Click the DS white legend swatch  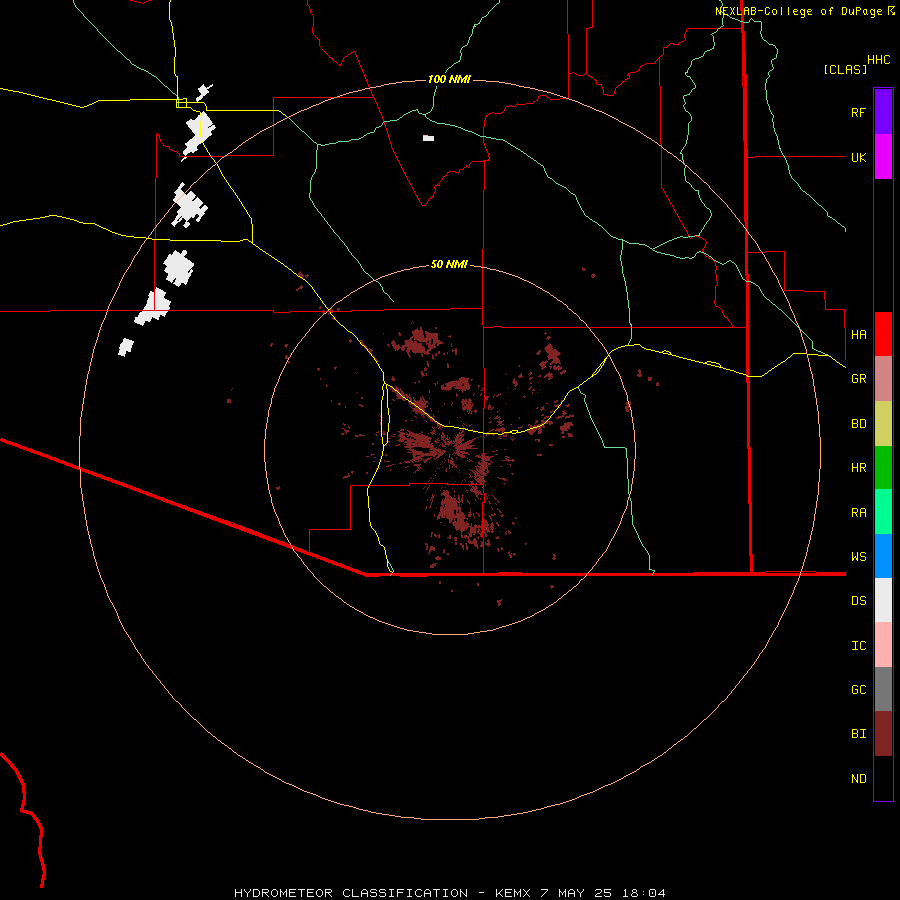(x=883, y=600)
